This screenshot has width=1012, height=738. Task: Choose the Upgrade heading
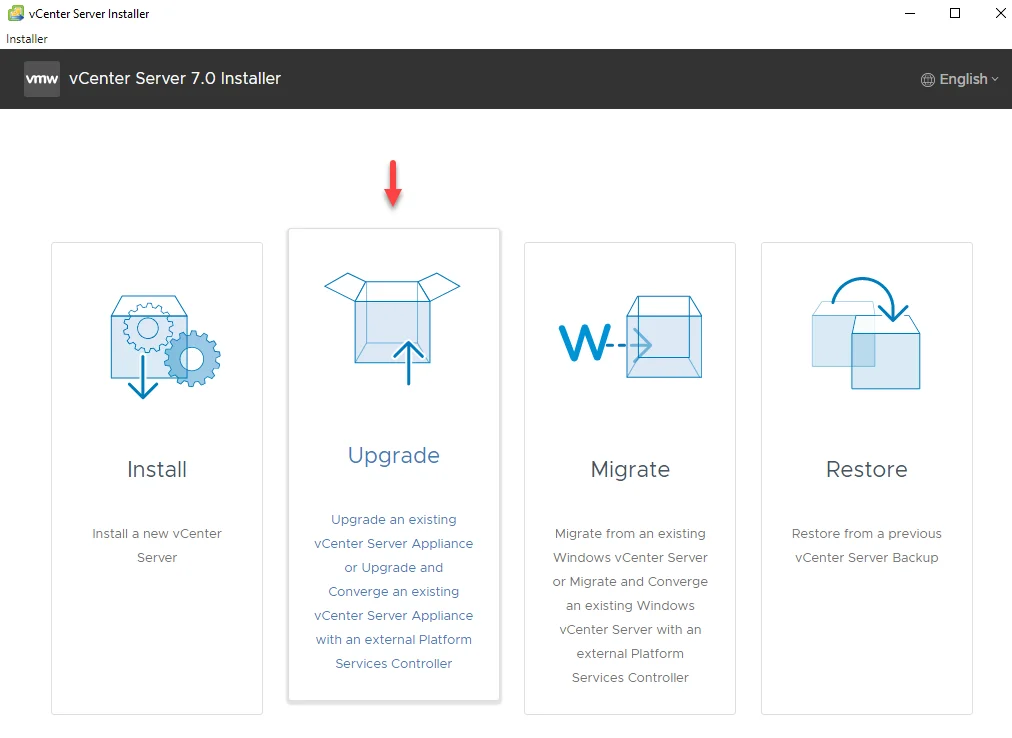pos(394,456)
